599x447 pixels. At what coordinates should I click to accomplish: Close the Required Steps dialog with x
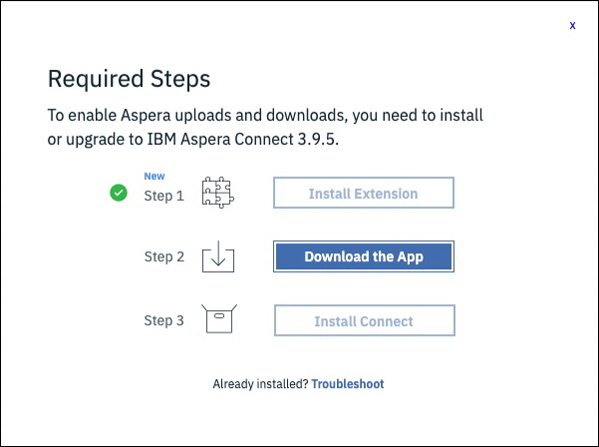pos(572,26)
